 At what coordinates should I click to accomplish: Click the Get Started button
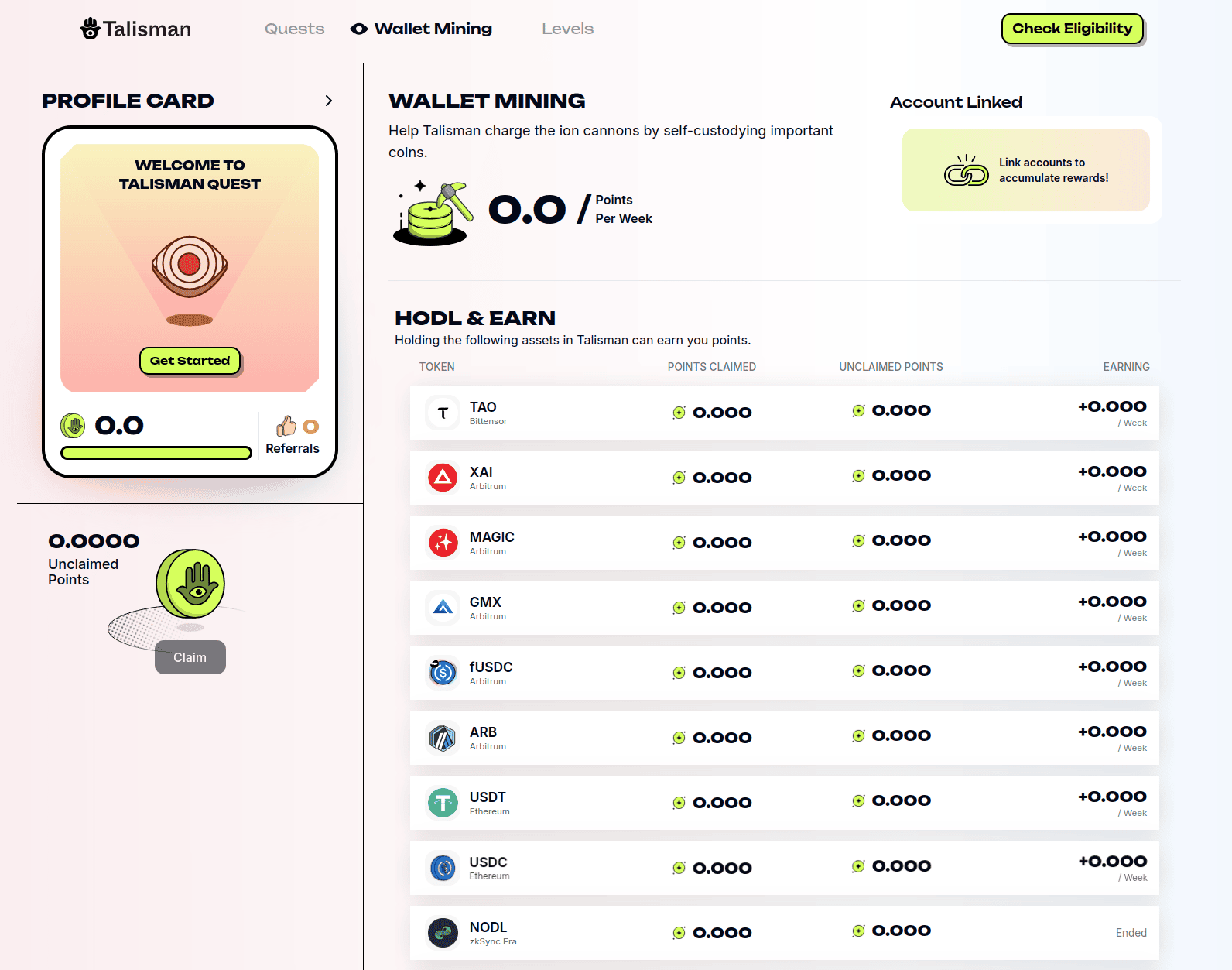coord(190,361)
